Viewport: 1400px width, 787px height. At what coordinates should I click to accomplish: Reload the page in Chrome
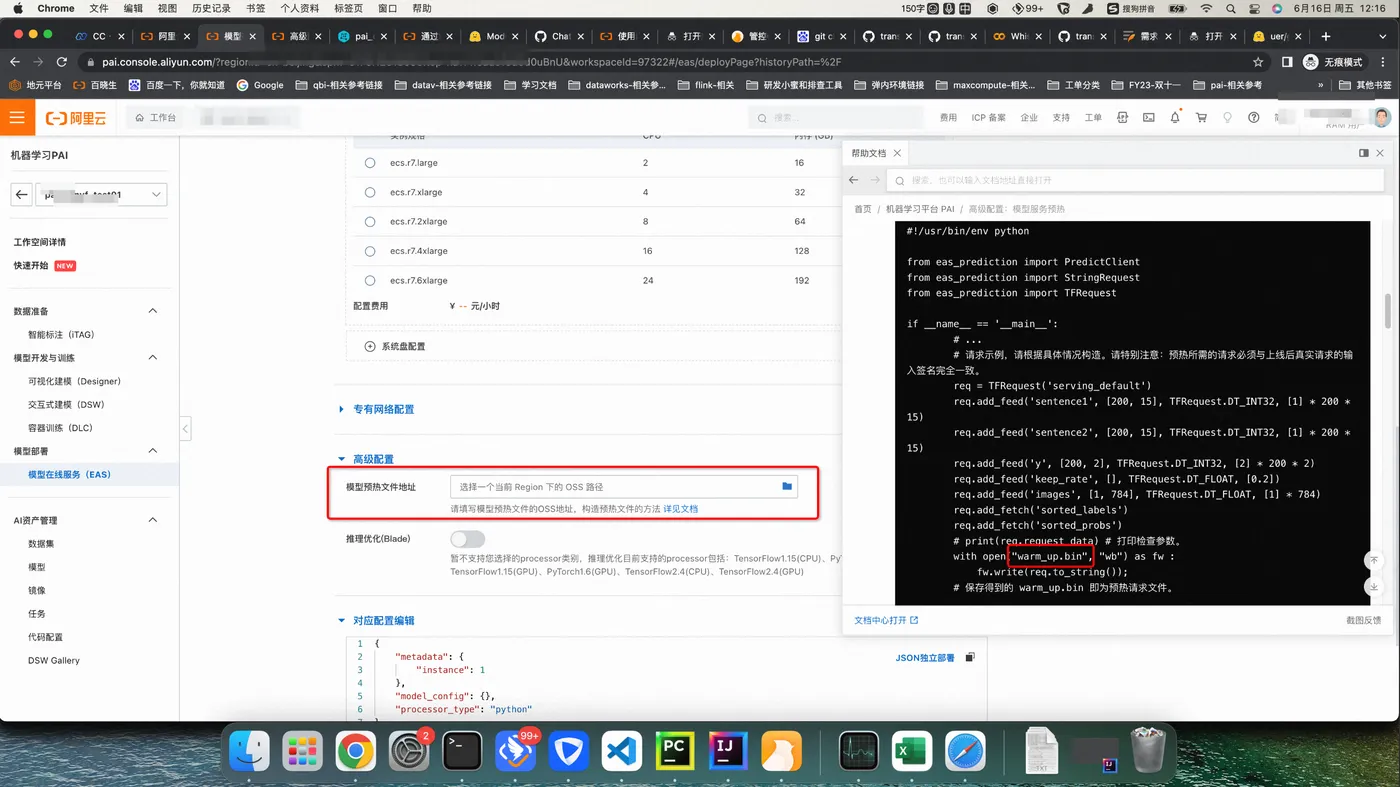click(61, 62)
